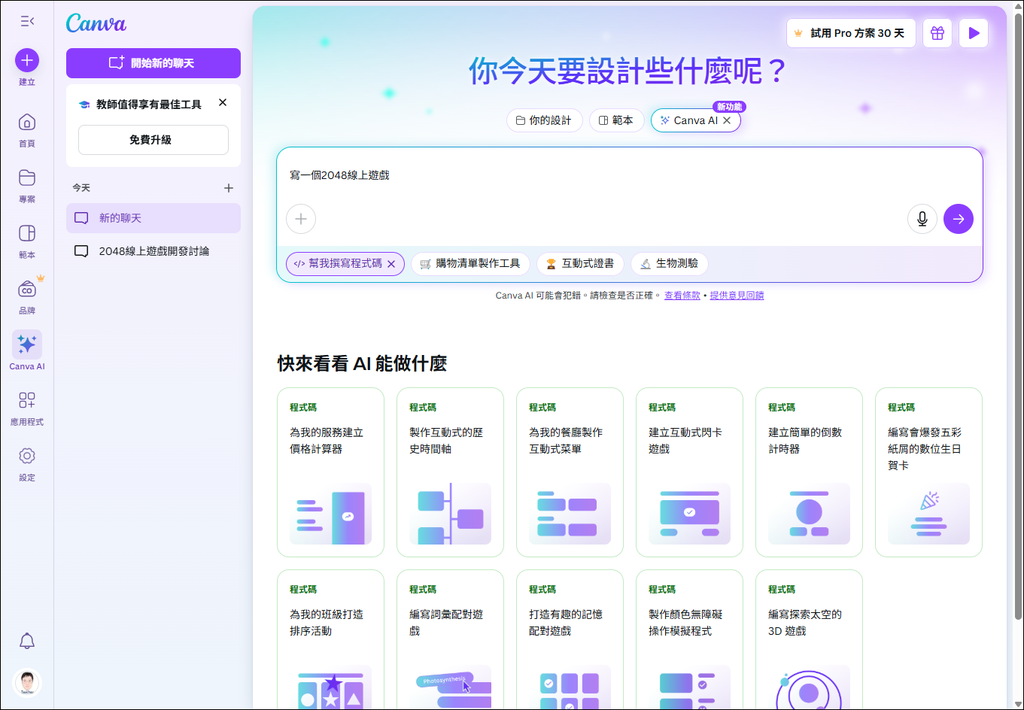This screenshot has width=1024, height=710.
Task: Open 製作顏色無障礙操作模擬程式 card
Action: [x=689, y=640]
